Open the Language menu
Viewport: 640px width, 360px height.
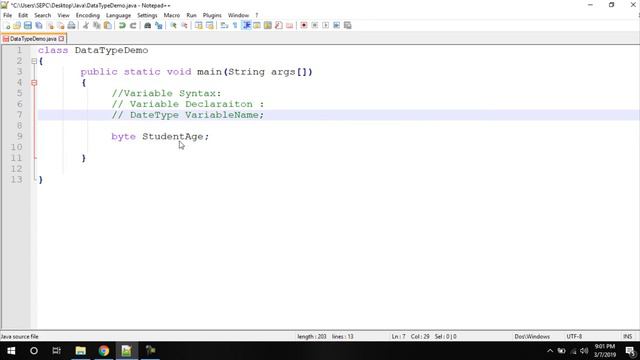click(x=118, y=15)
